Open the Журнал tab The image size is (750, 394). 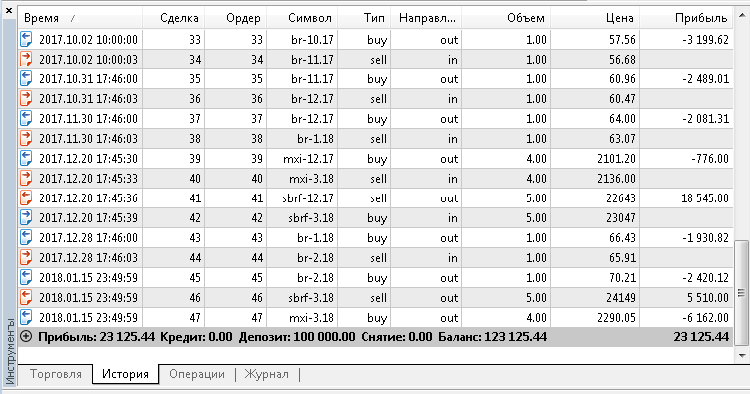click(x=266, y=374)
